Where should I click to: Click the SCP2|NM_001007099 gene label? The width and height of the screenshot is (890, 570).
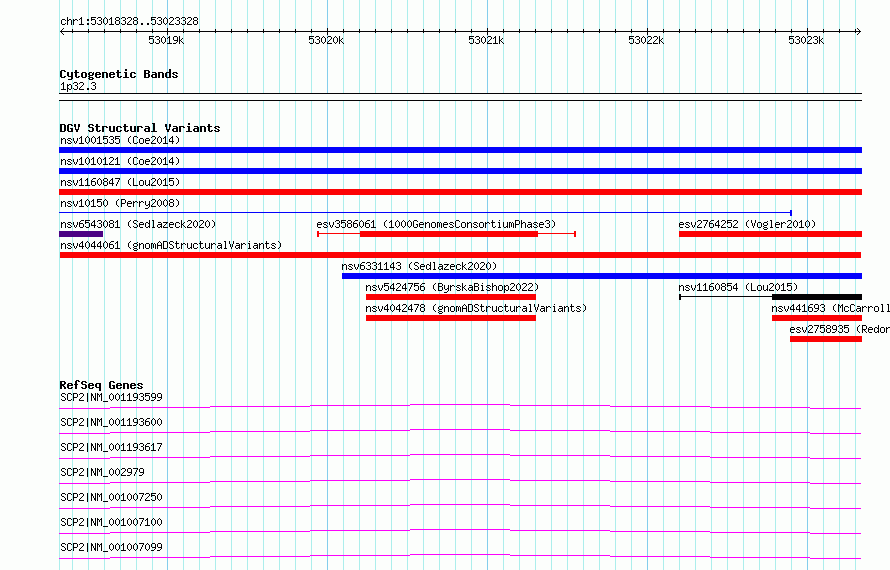[x=111, y=547]
